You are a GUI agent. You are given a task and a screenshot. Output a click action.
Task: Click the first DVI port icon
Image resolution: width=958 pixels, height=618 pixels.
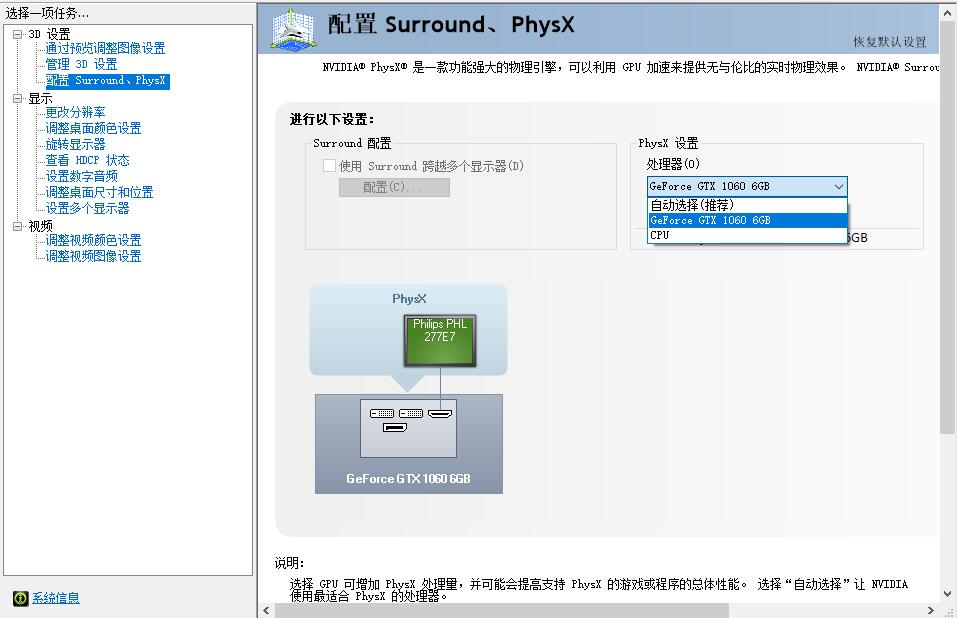(382, 413)
